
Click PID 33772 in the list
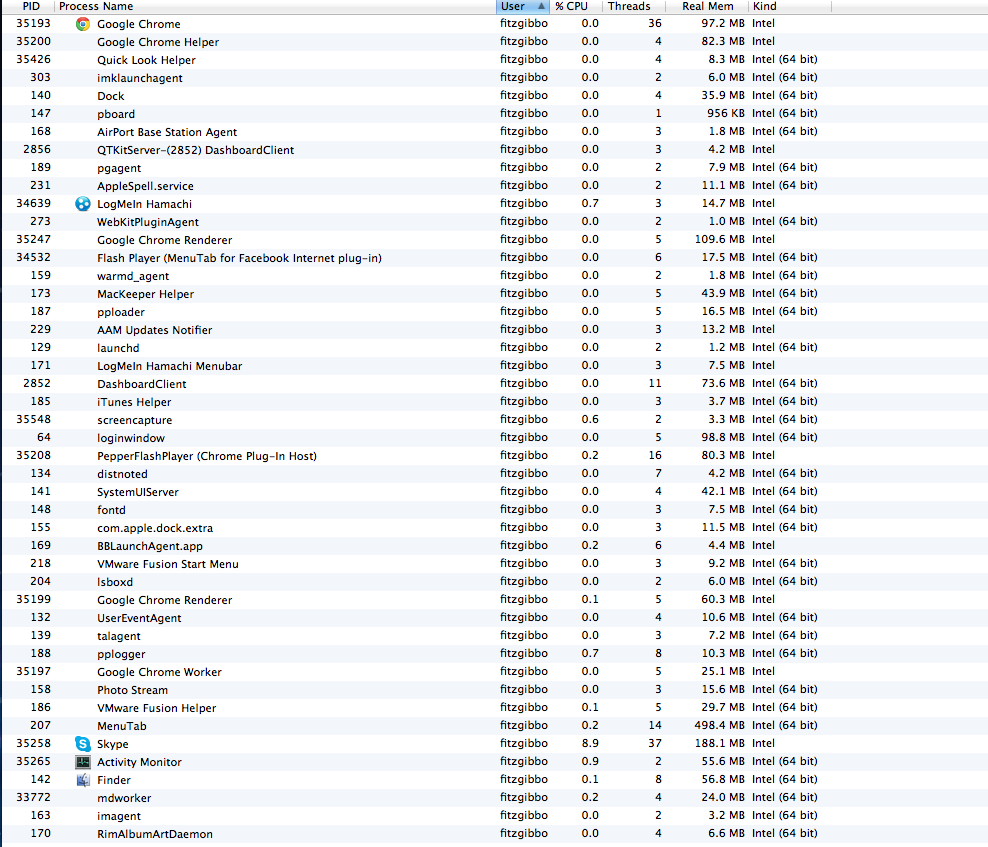point(33,797)
